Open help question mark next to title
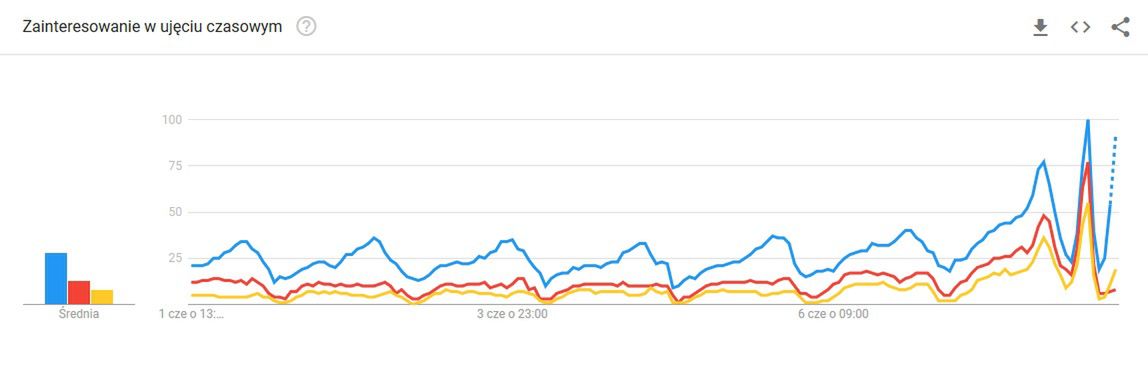 [x=306, y=27]
